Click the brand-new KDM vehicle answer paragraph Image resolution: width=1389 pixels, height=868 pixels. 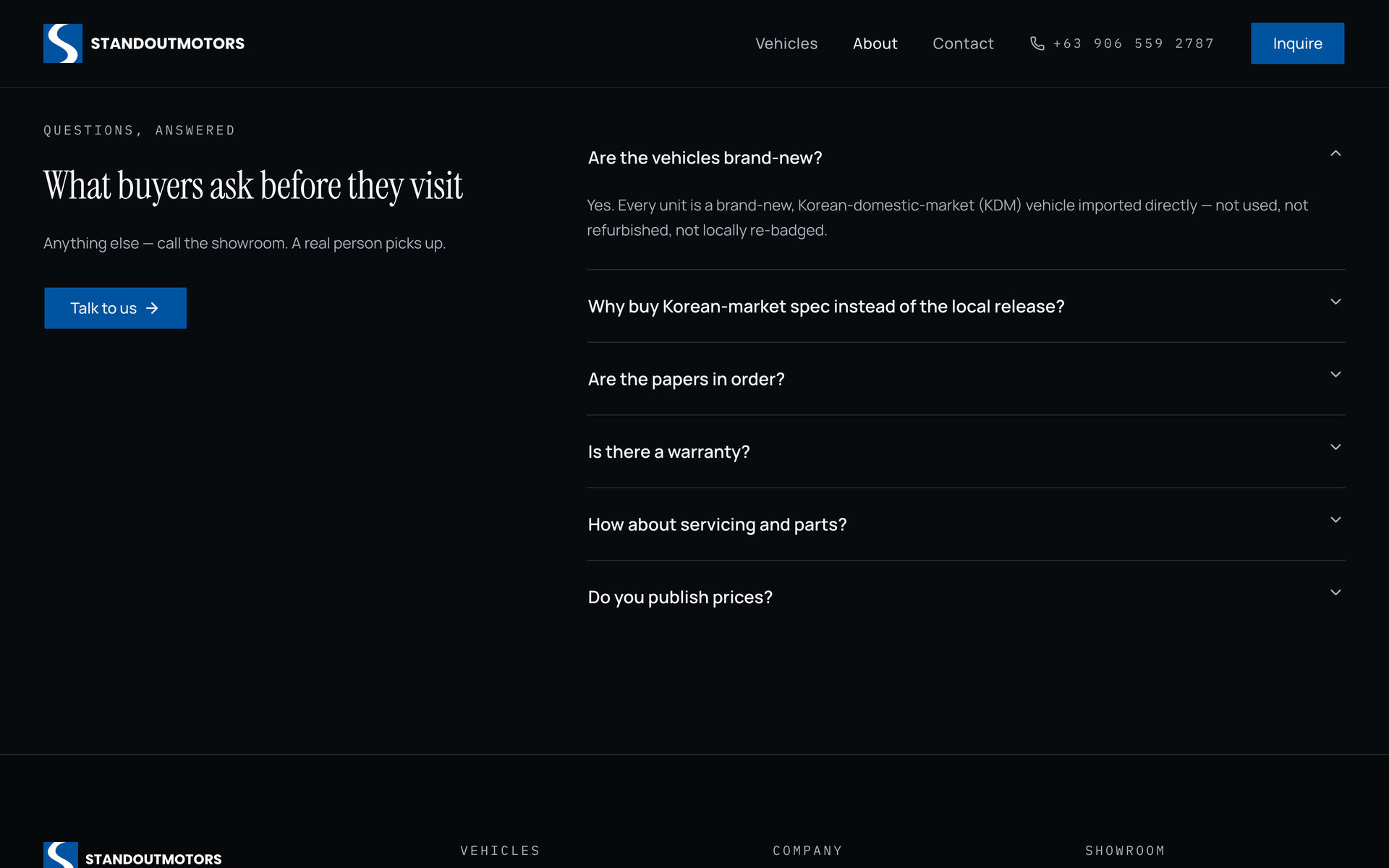(x=948, y=218)
